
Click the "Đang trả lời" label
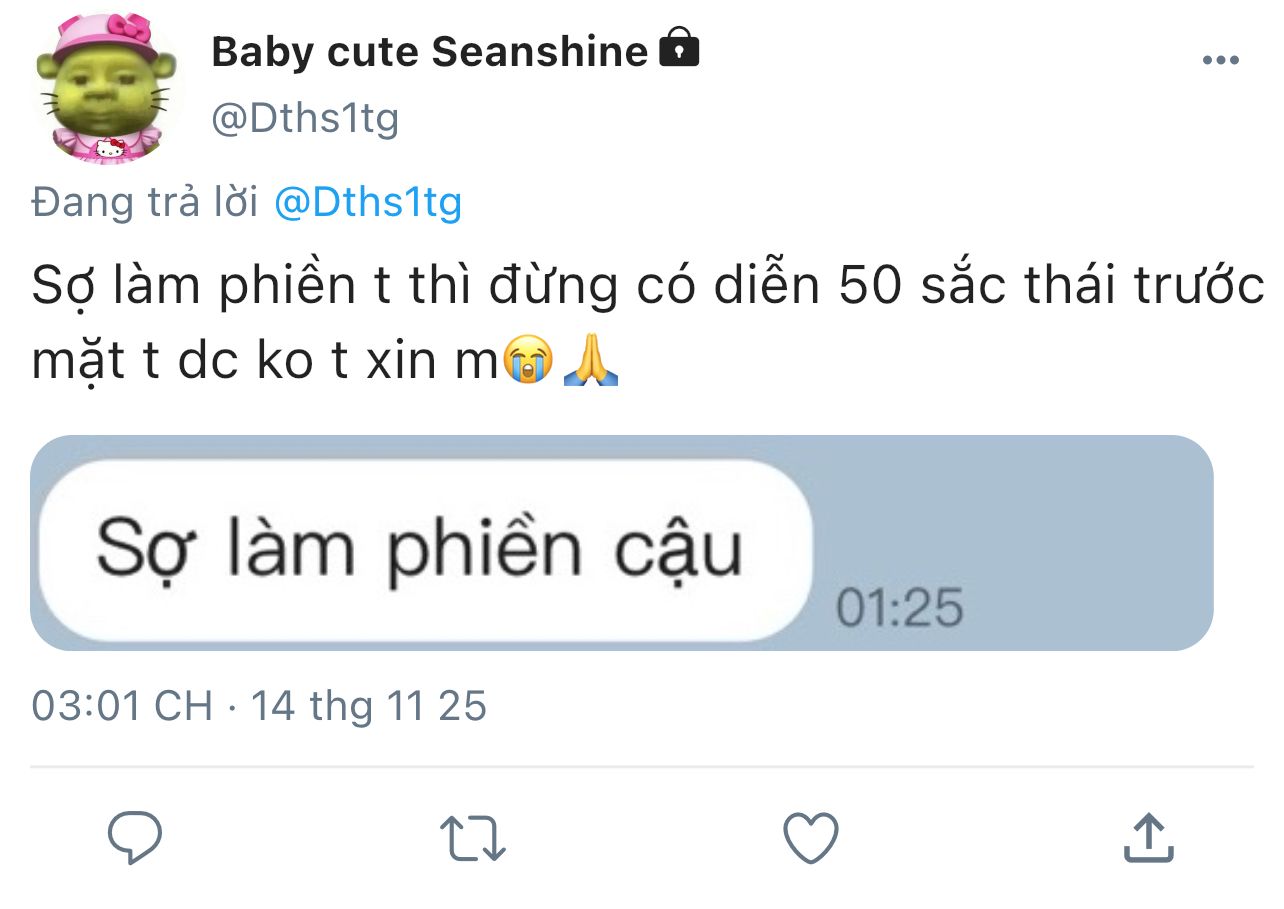[145, 203]
